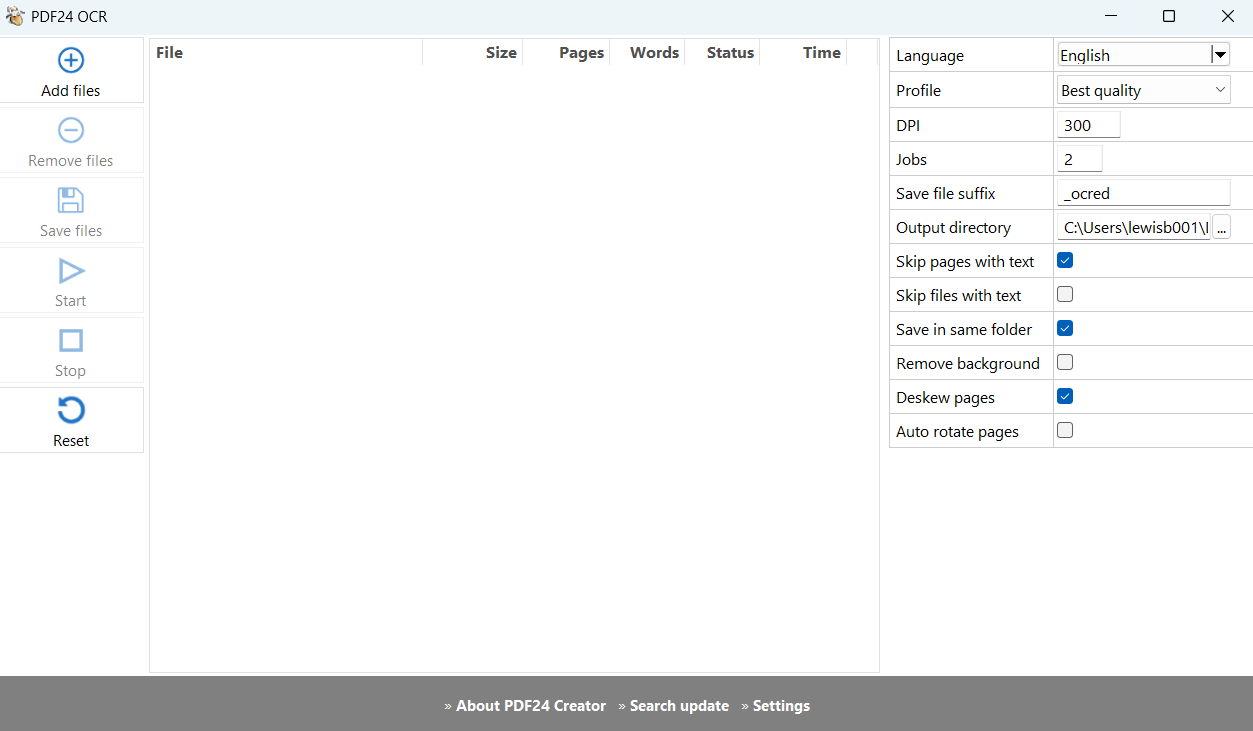Click Search update link

click(679, 706)
